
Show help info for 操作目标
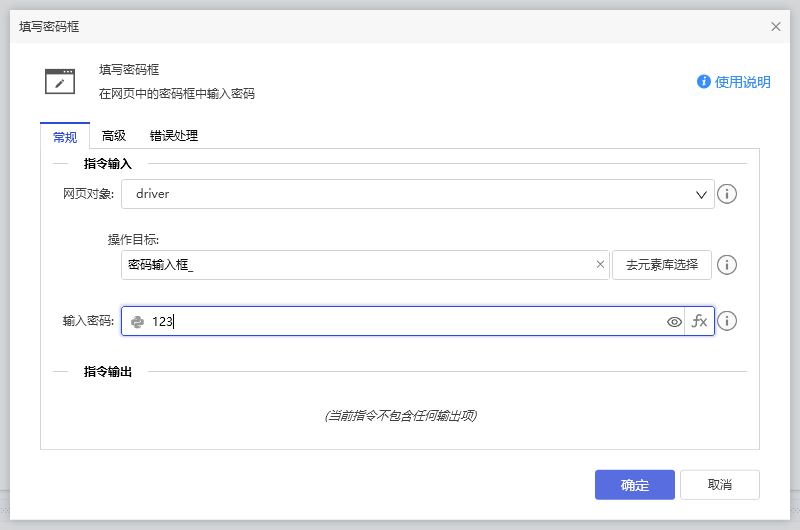(728, 265)
